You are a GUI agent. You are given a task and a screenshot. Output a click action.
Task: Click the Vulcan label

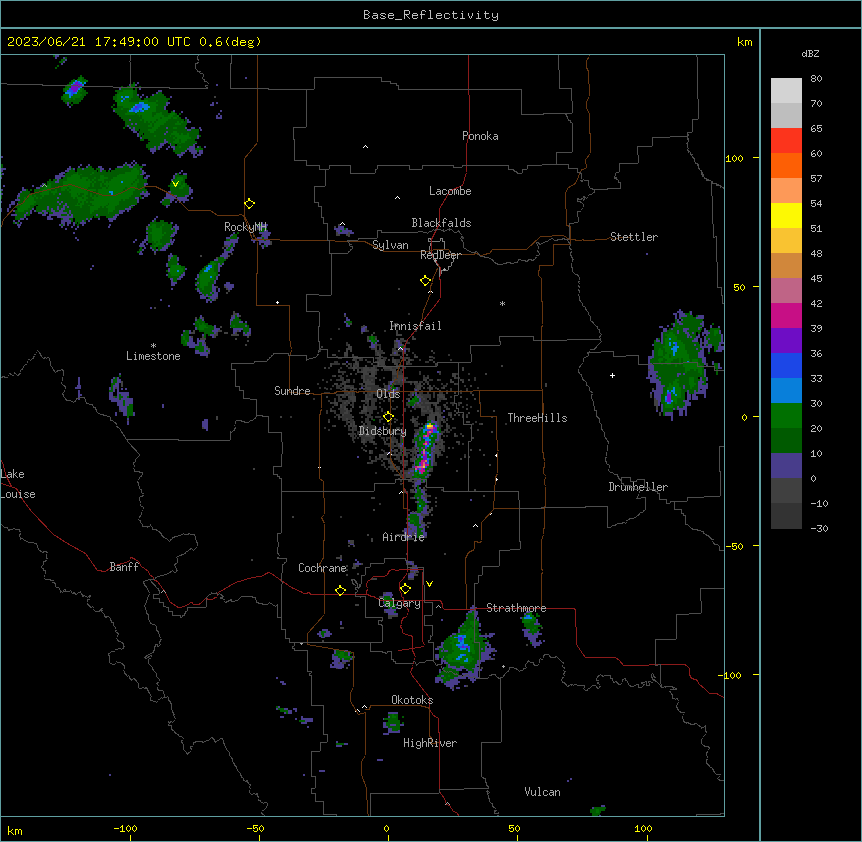[543, 792]
